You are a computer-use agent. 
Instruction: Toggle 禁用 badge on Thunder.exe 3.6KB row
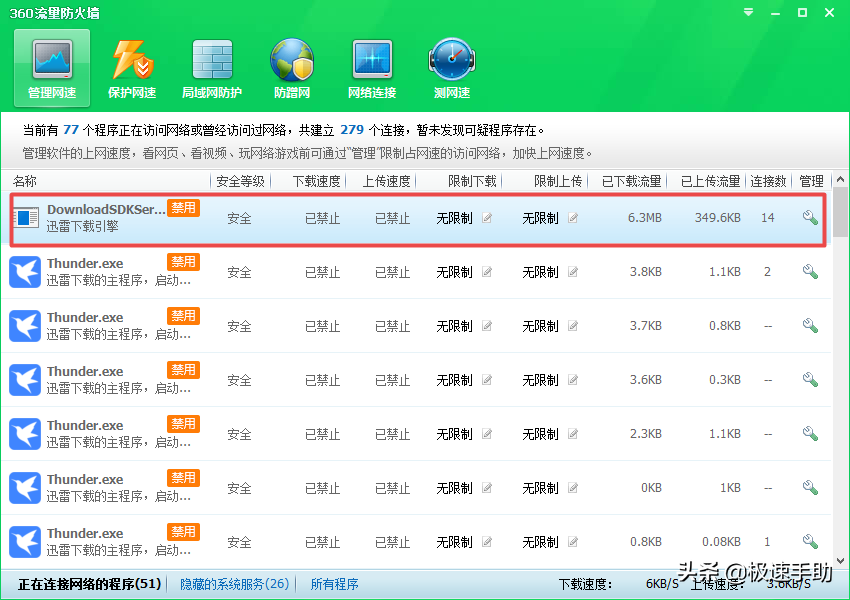[183, 370]
